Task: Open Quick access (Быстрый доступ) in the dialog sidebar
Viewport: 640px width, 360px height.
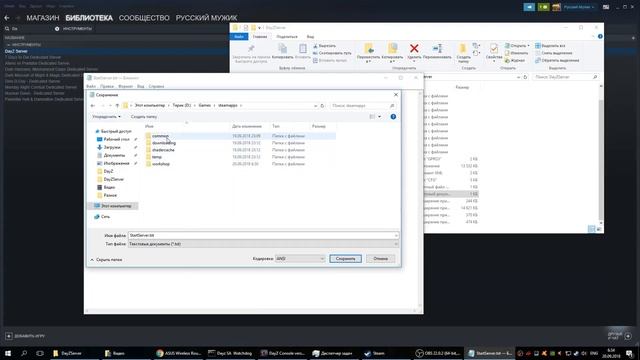Action: [x=116, y=131]
